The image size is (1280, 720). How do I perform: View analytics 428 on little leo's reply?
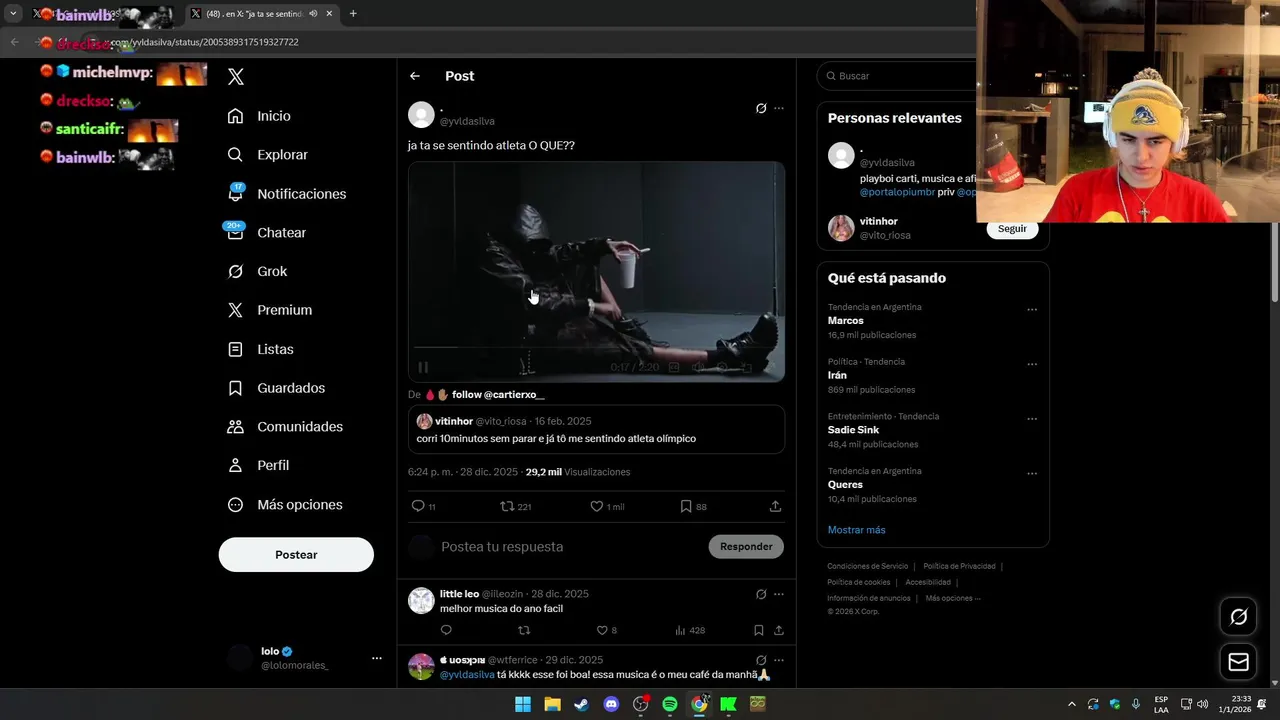690,630
